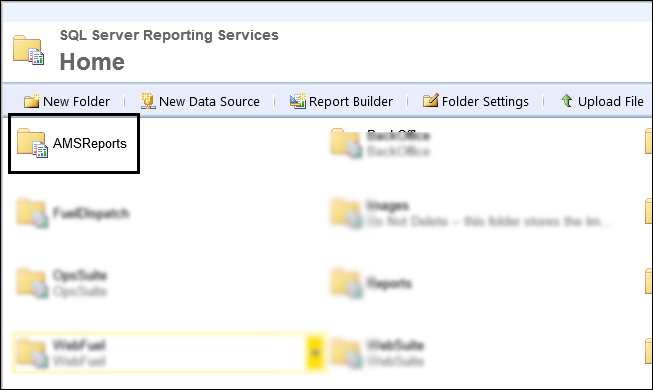Click the New Folder icon
The width and height of the screenshot is (653, 390).
coord(31,101)
